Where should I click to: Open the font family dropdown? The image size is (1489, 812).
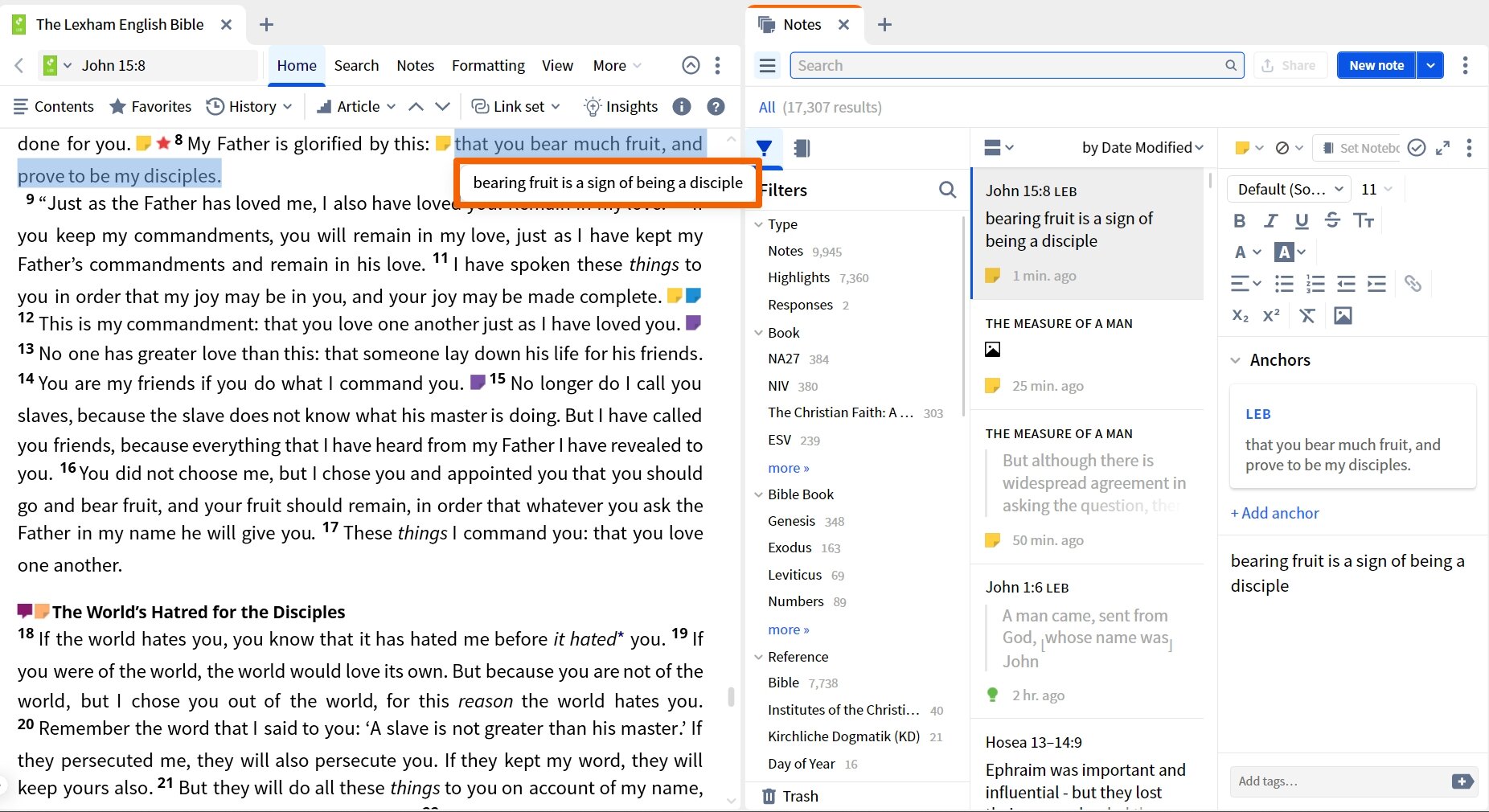coord(1290,189)
